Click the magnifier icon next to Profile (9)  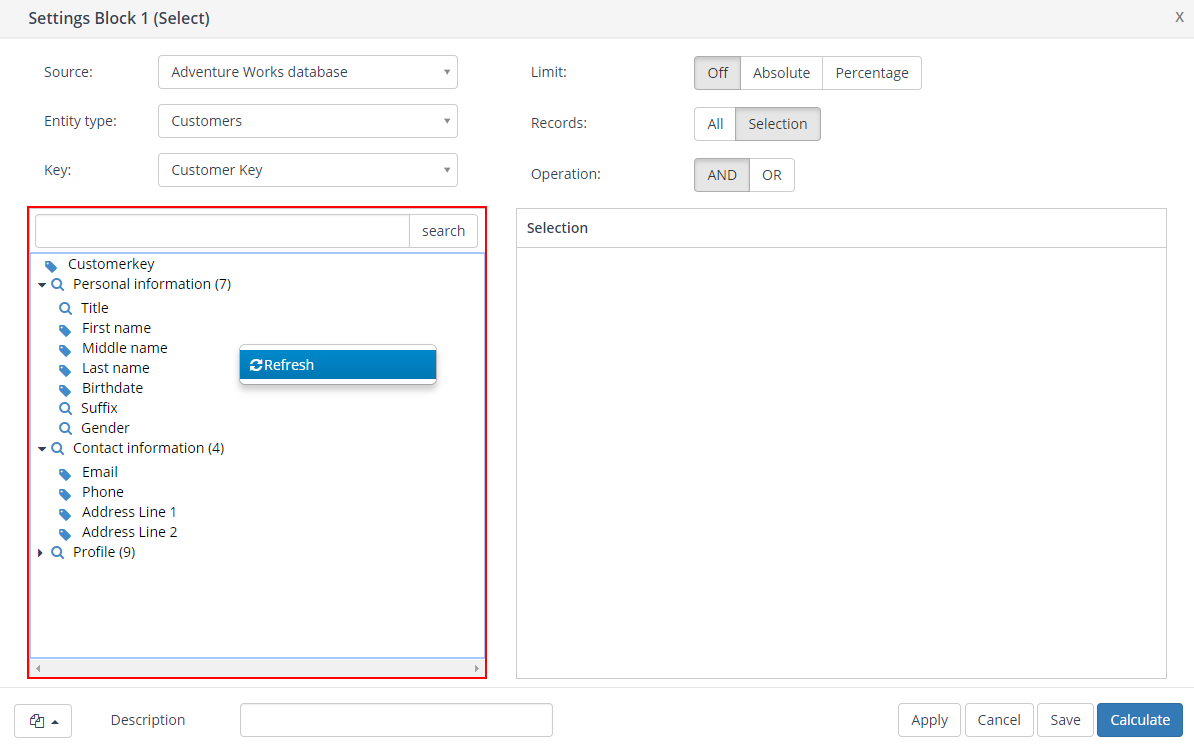pyautogui.click(x=58, y=552)
